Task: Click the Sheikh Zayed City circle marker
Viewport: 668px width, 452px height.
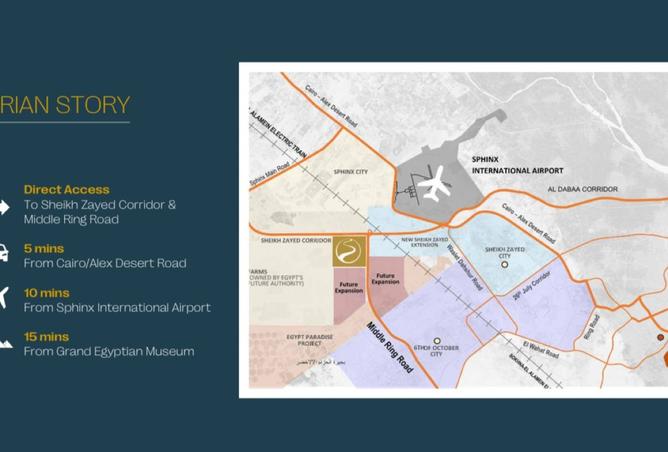Action: tap(505, 265)
